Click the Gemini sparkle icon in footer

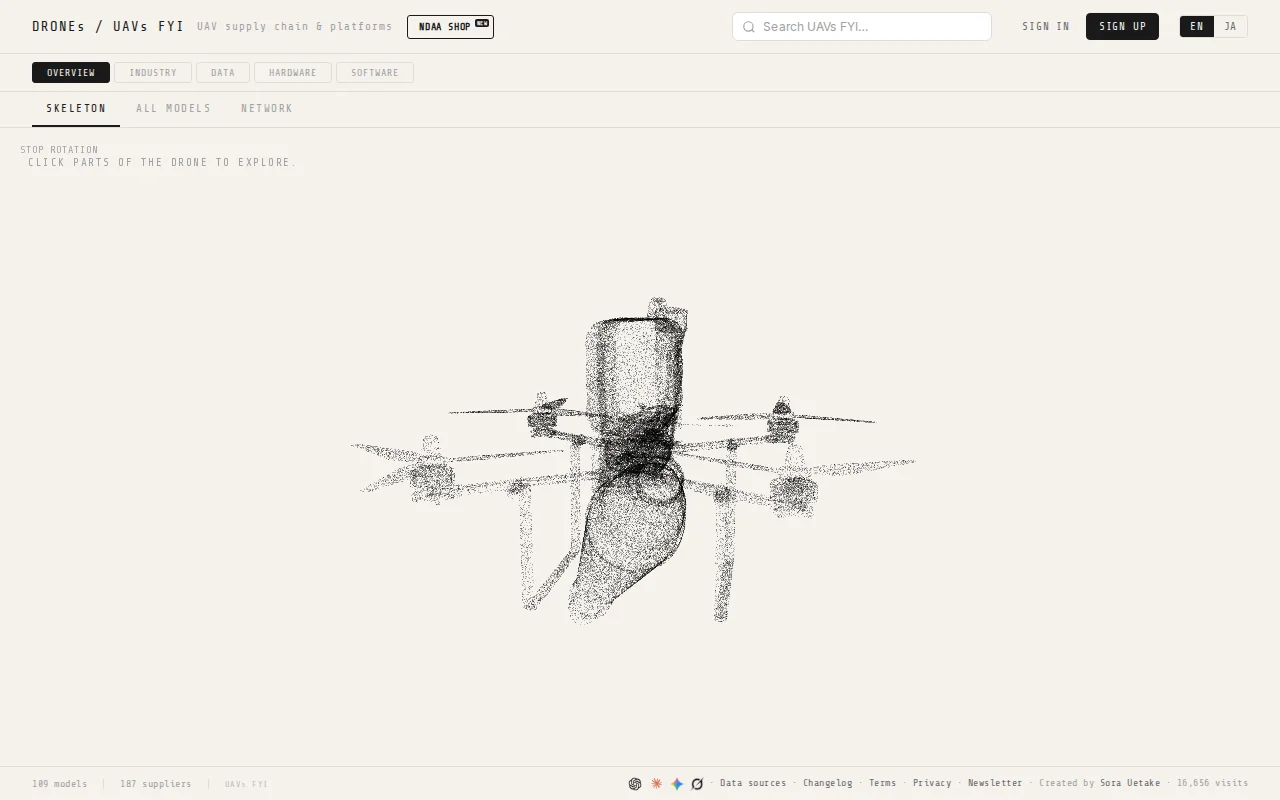677,784
